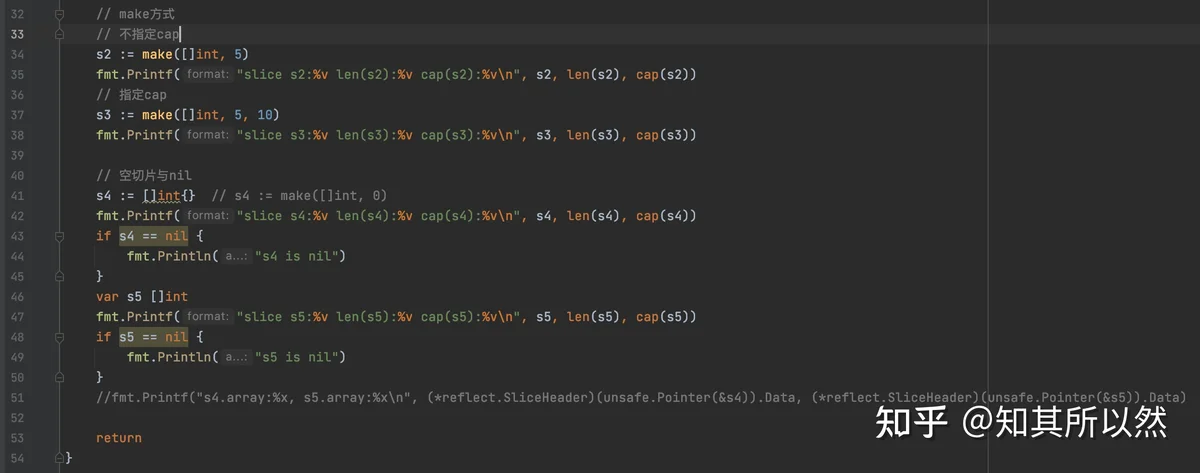The height and width of the screenshot is (473, 1200).
Task: Click the 'a...:' parameter hint on line 44
Action: coord(236,257)
